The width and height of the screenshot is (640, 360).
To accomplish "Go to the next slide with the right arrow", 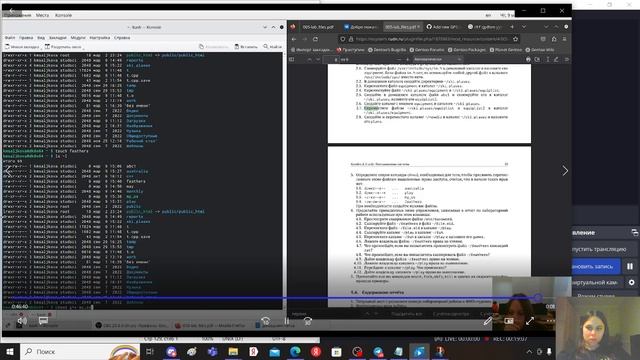I will coord(565,171).
